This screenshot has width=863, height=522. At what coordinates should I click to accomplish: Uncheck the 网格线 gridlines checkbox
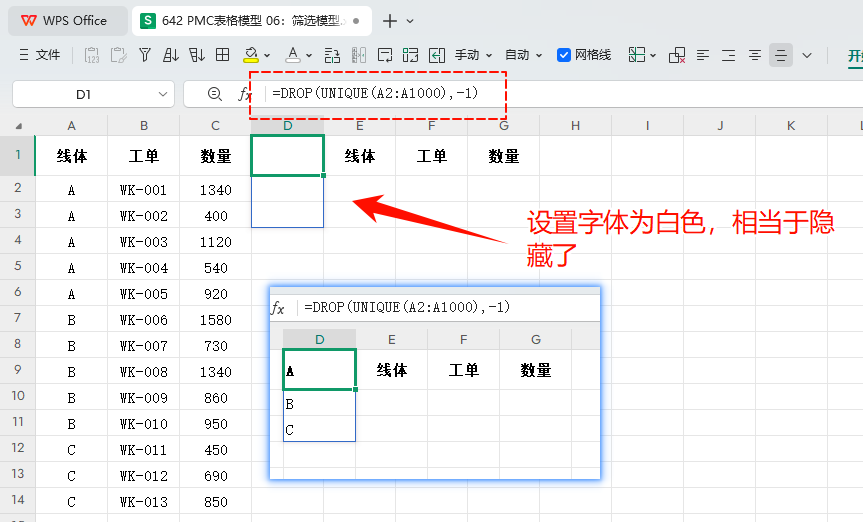pos(564,55)
